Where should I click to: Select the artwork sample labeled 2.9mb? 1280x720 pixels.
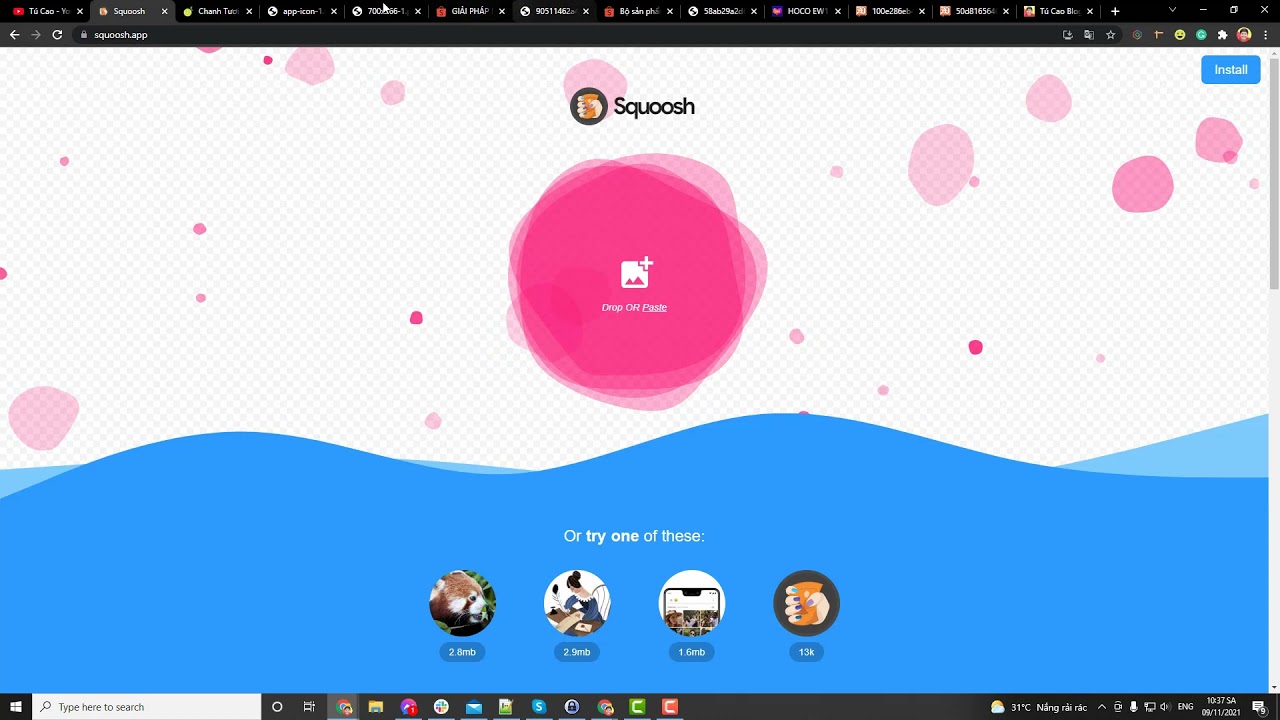click(577, 603)
